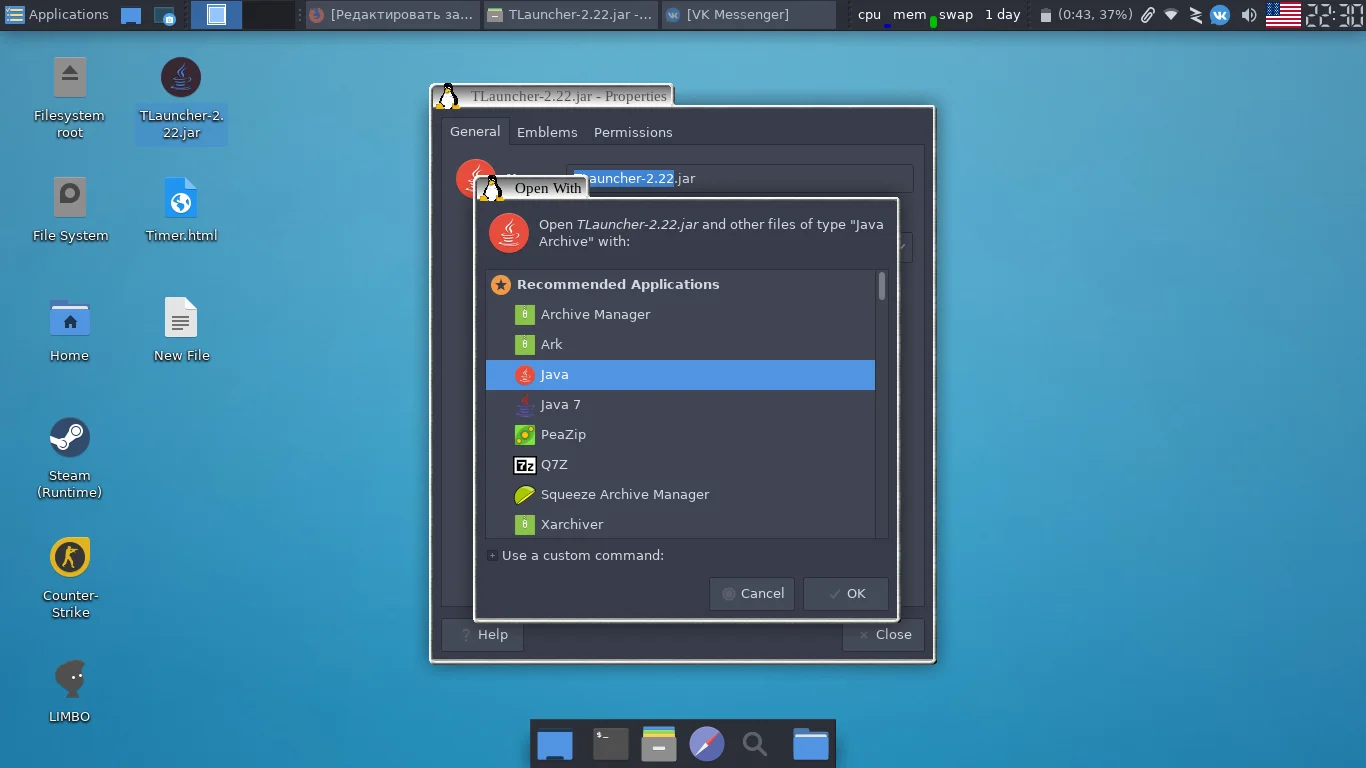Screen dimensions: 1366x768
Task: Choose Ark from recommended applications
Action: [x=680, y=344]
